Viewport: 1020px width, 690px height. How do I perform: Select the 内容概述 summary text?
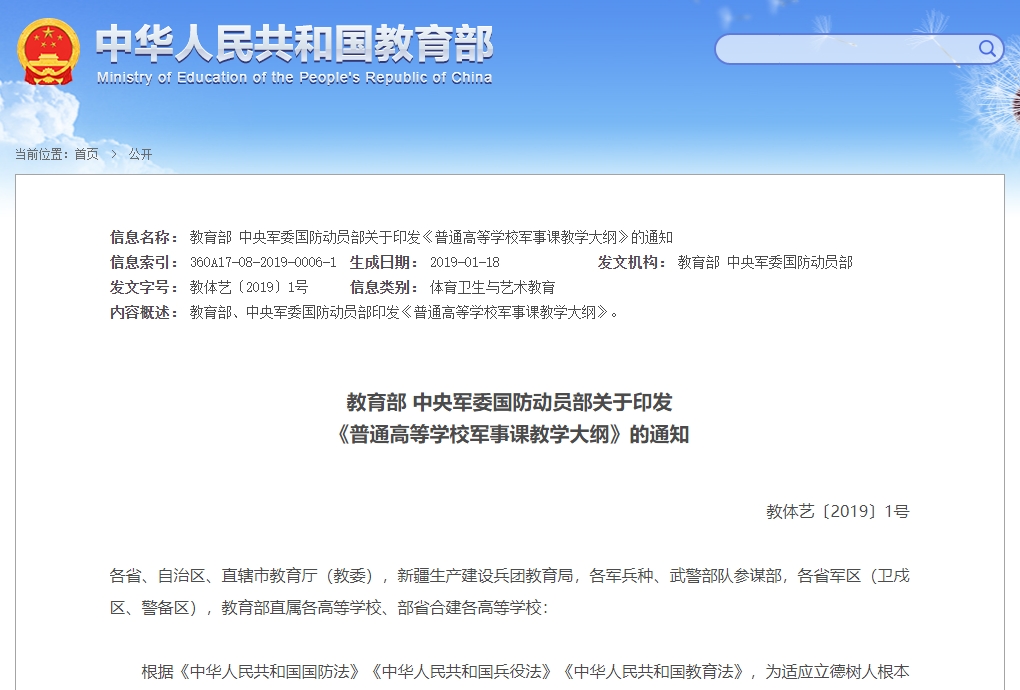[404, 313]
